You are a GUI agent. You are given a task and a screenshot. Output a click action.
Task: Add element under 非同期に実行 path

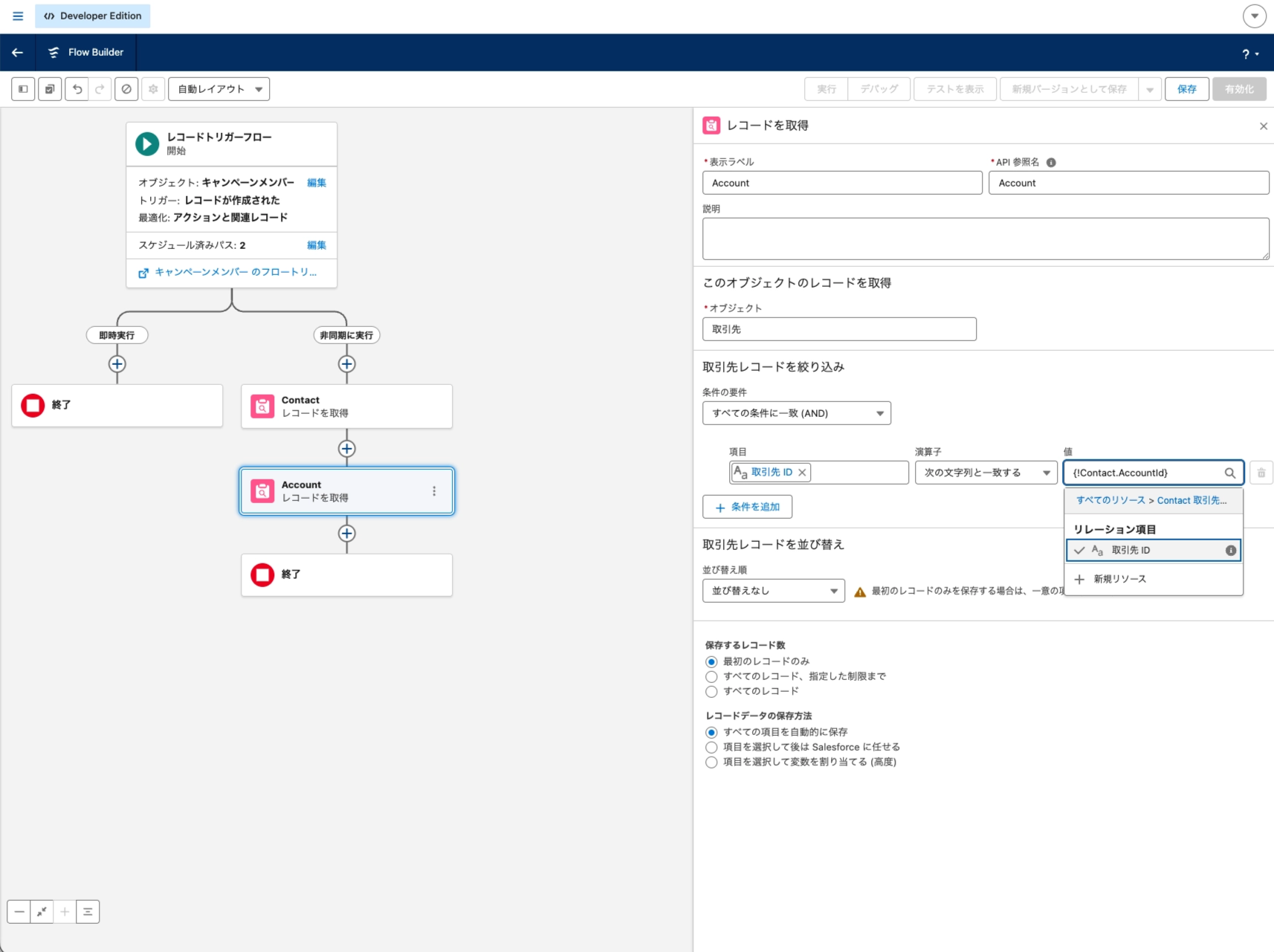346,364
